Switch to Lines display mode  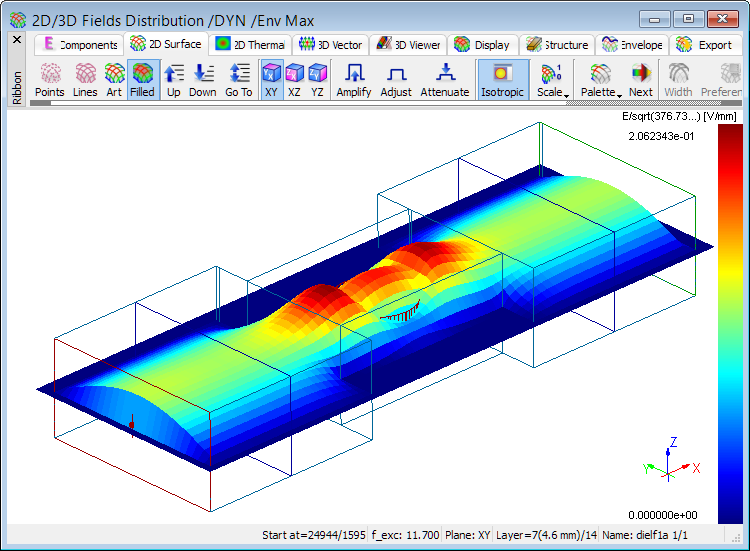[x=86, y=80]
